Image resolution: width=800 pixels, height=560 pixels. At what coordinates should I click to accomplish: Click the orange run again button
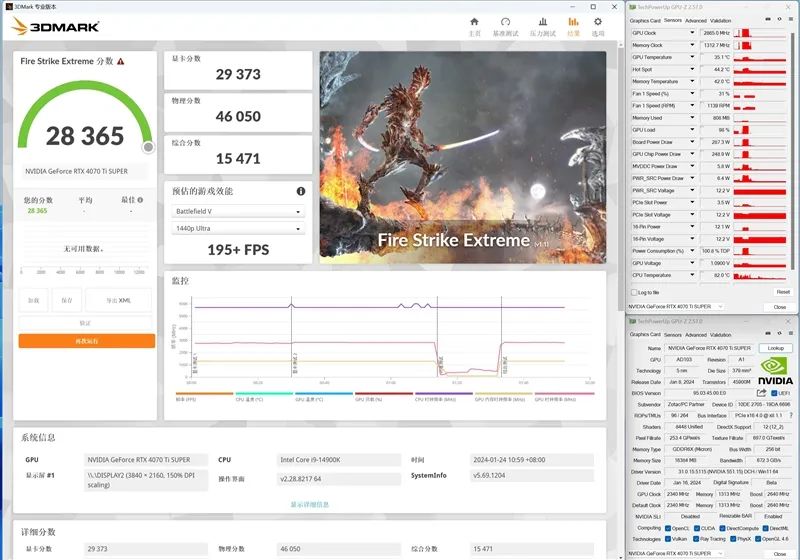[86, 341]
